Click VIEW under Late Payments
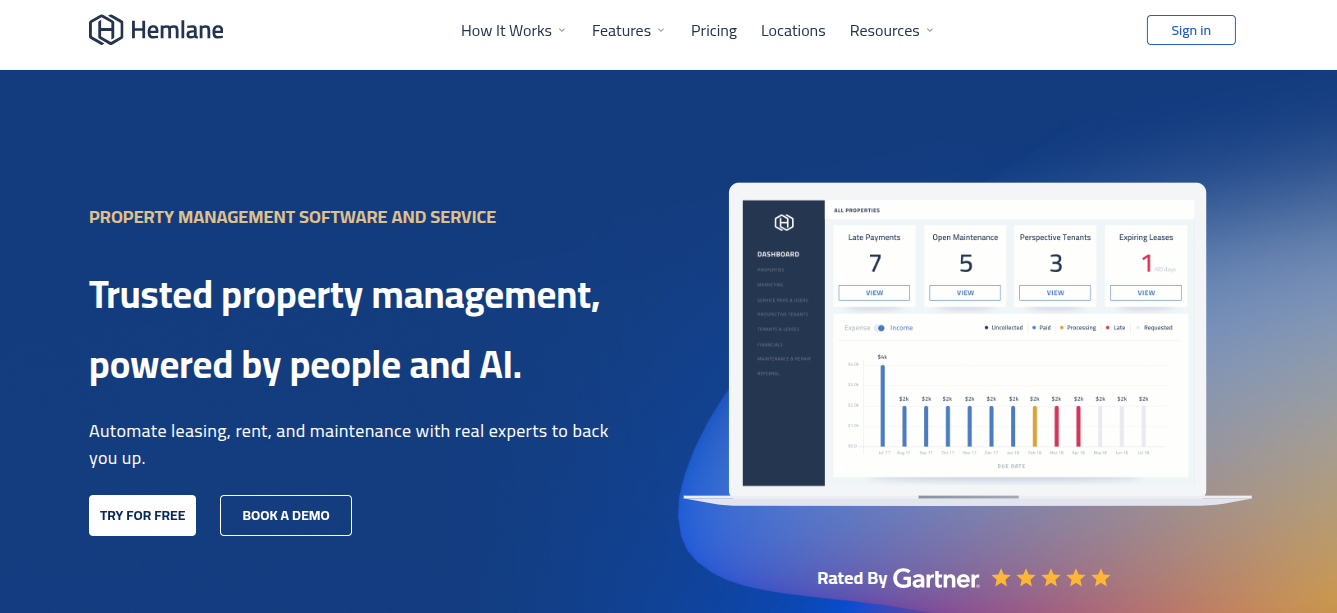The height and width of the screenshot is (613, 1337). pos(874,293)
